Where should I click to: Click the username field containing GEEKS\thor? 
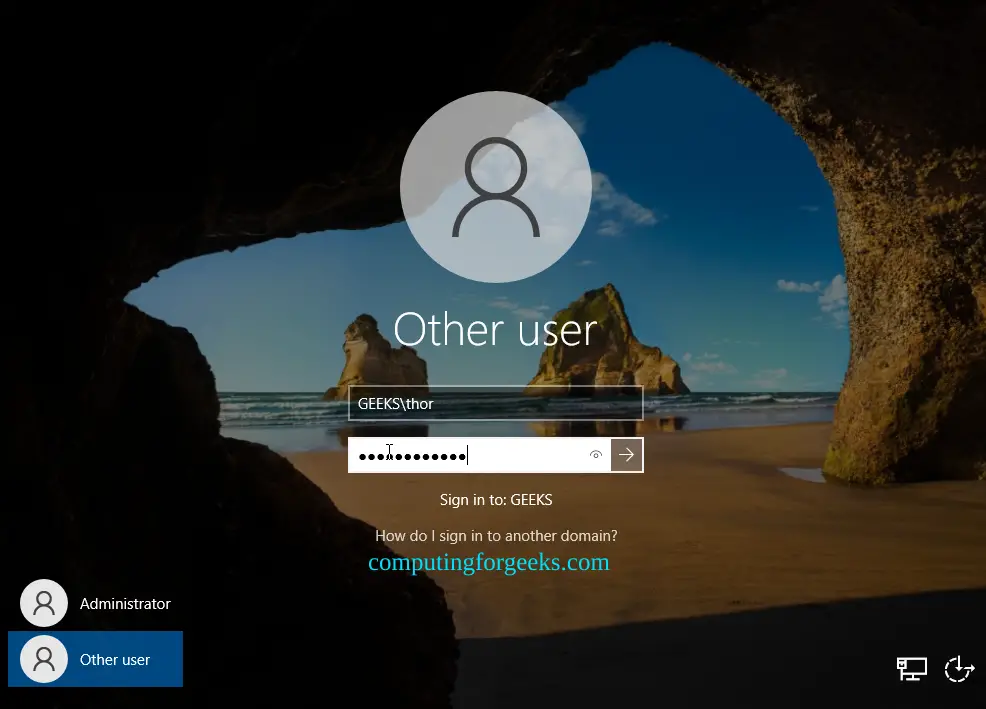click(x=496, y=403)
